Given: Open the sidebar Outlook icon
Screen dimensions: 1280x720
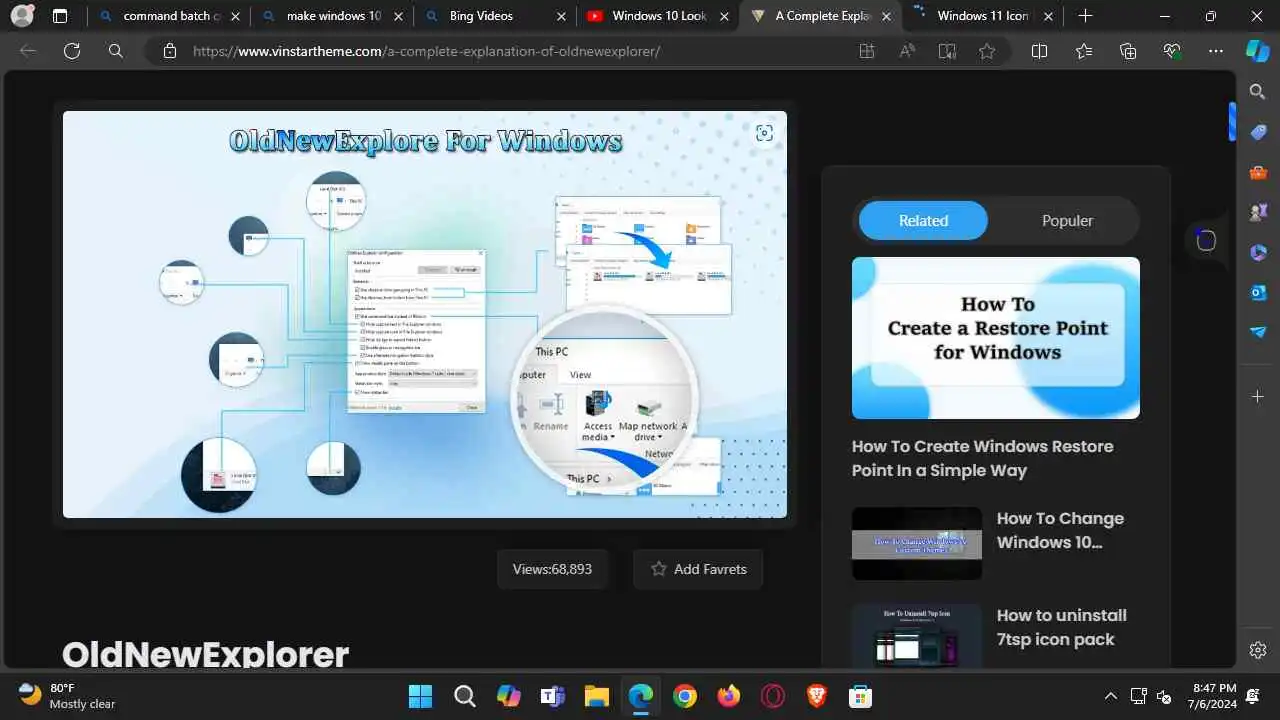Looking at the screenshot, I should [x=1258, y=292].
